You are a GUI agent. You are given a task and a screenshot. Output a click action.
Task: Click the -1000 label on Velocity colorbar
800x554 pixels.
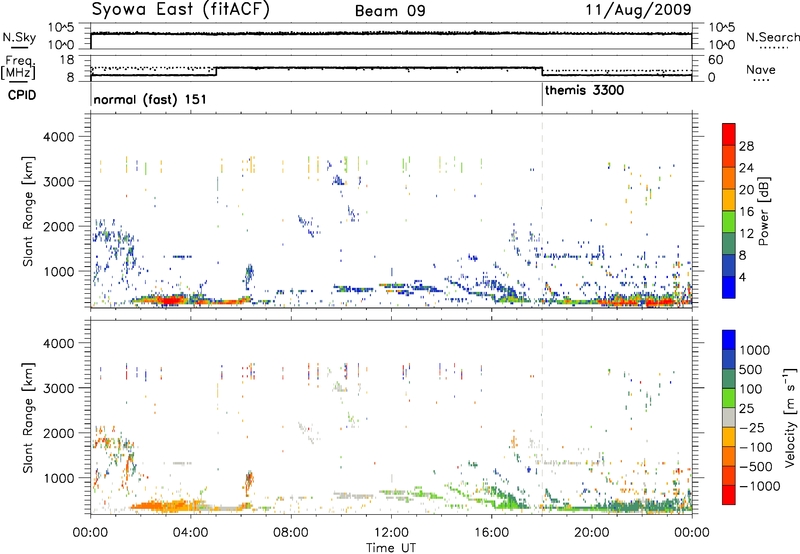pyautogui.click(x=760, y=486)
